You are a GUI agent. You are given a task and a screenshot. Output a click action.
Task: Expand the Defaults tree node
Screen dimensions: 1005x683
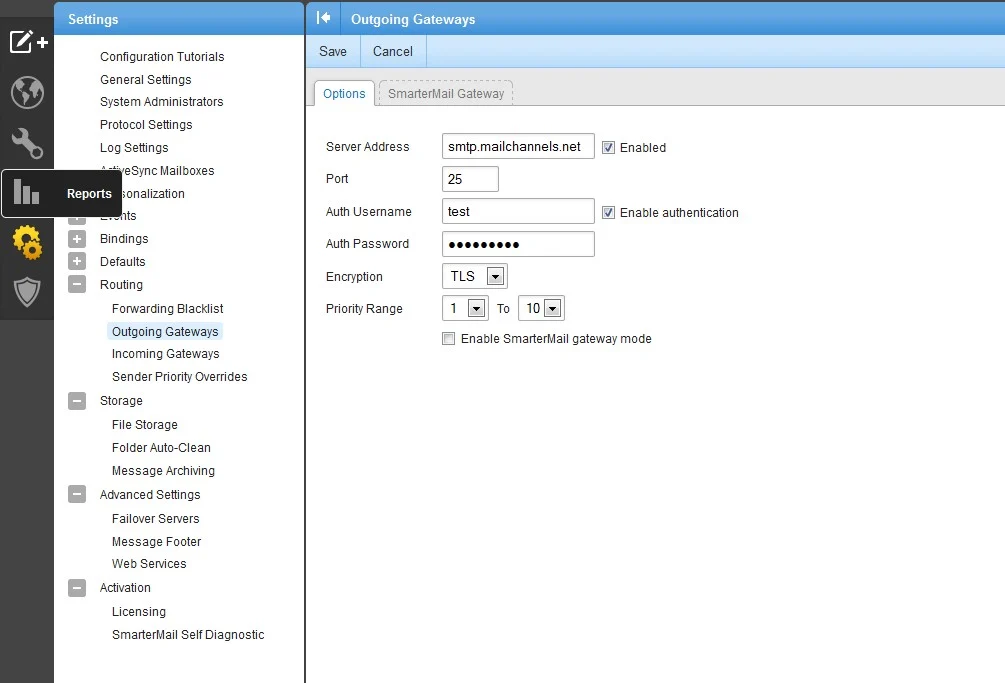pyautogui.click(x=77, y=261)
